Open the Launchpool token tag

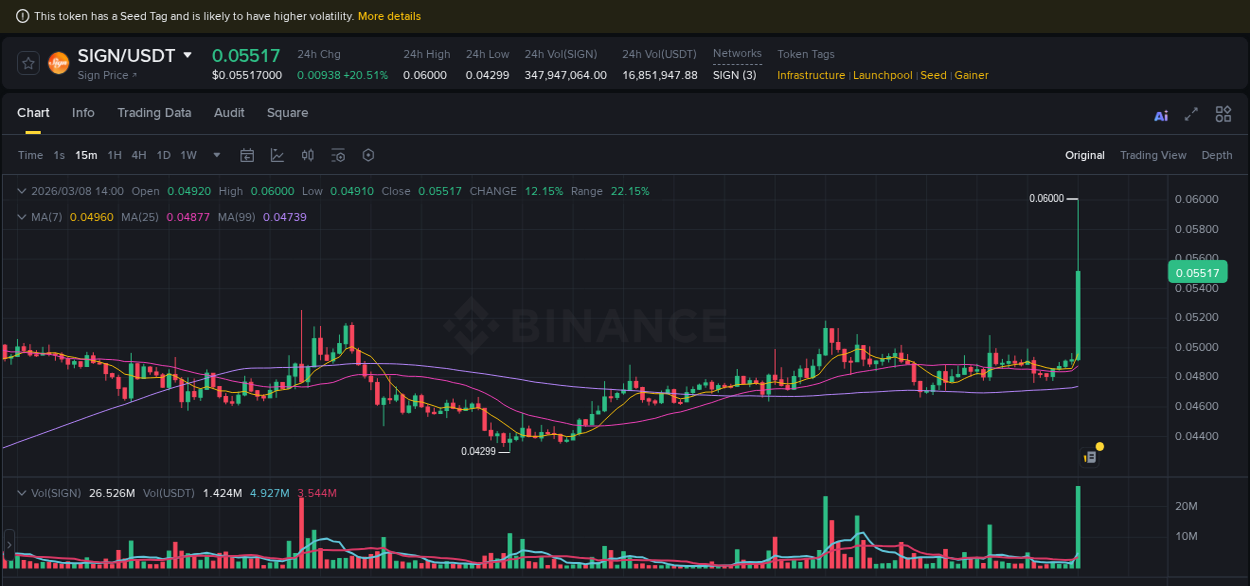tap(882, 75)
